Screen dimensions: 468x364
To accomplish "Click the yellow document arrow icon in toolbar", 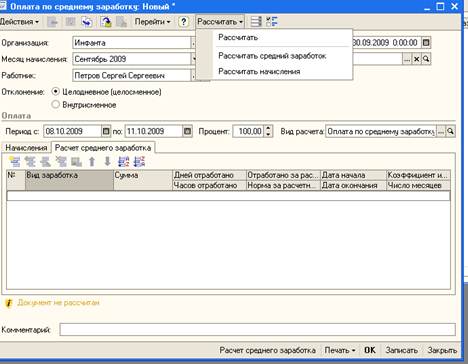I will (x=106, y=22).
